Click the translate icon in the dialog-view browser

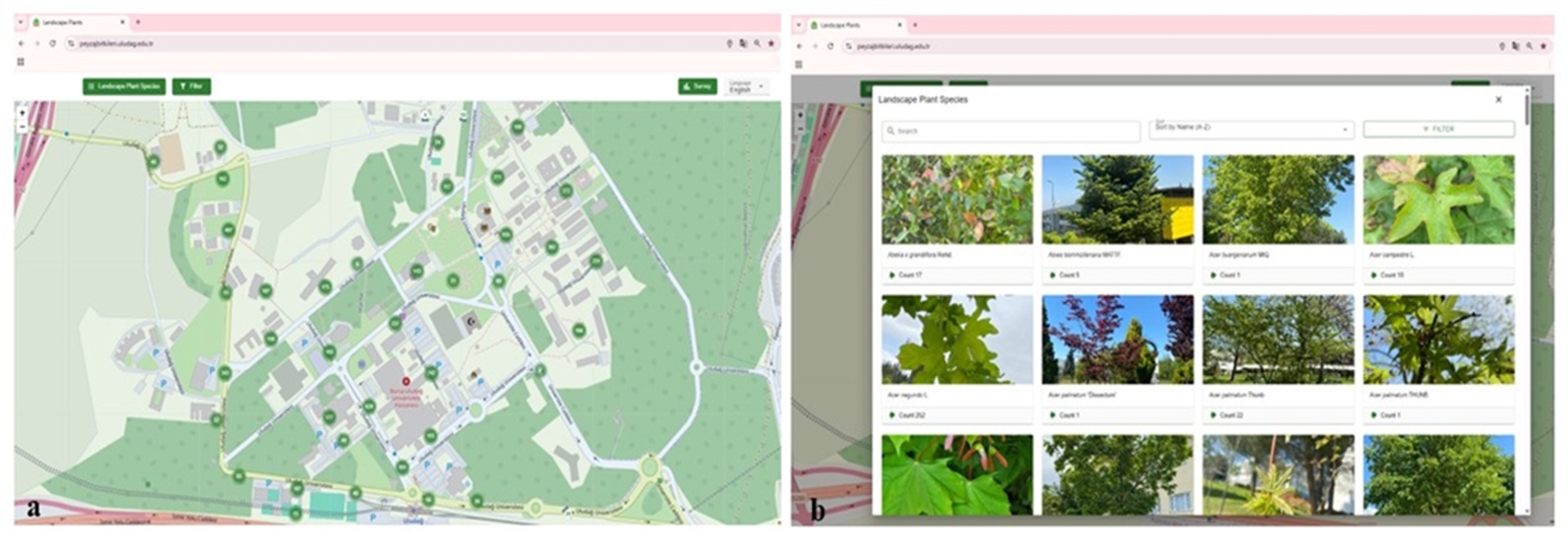click(1515, 46)
